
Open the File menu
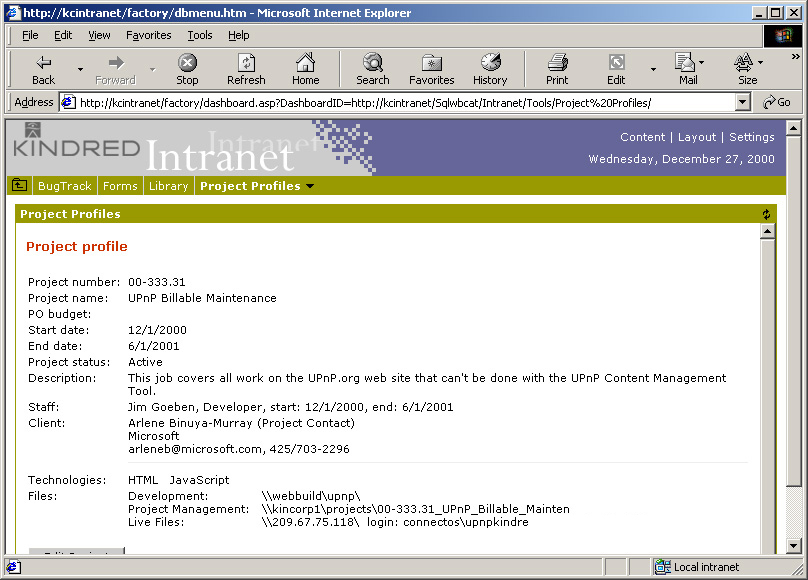point(30,35)
